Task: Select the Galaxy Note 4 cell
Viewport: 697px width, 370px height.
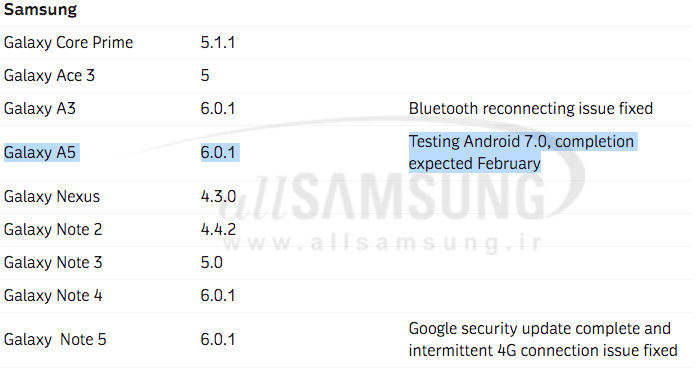Action: pos(53,295)
